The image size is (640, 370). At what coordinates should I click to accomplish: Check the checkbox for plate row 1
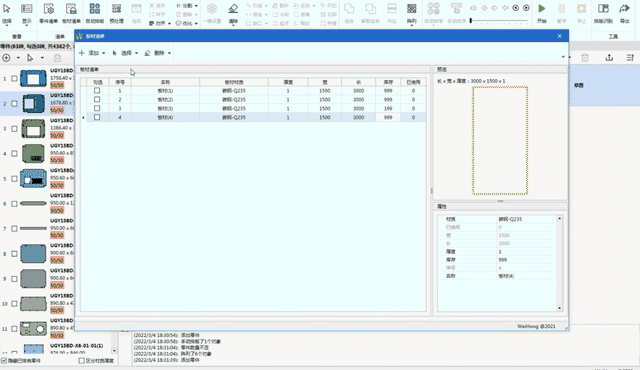pos(97,91)
